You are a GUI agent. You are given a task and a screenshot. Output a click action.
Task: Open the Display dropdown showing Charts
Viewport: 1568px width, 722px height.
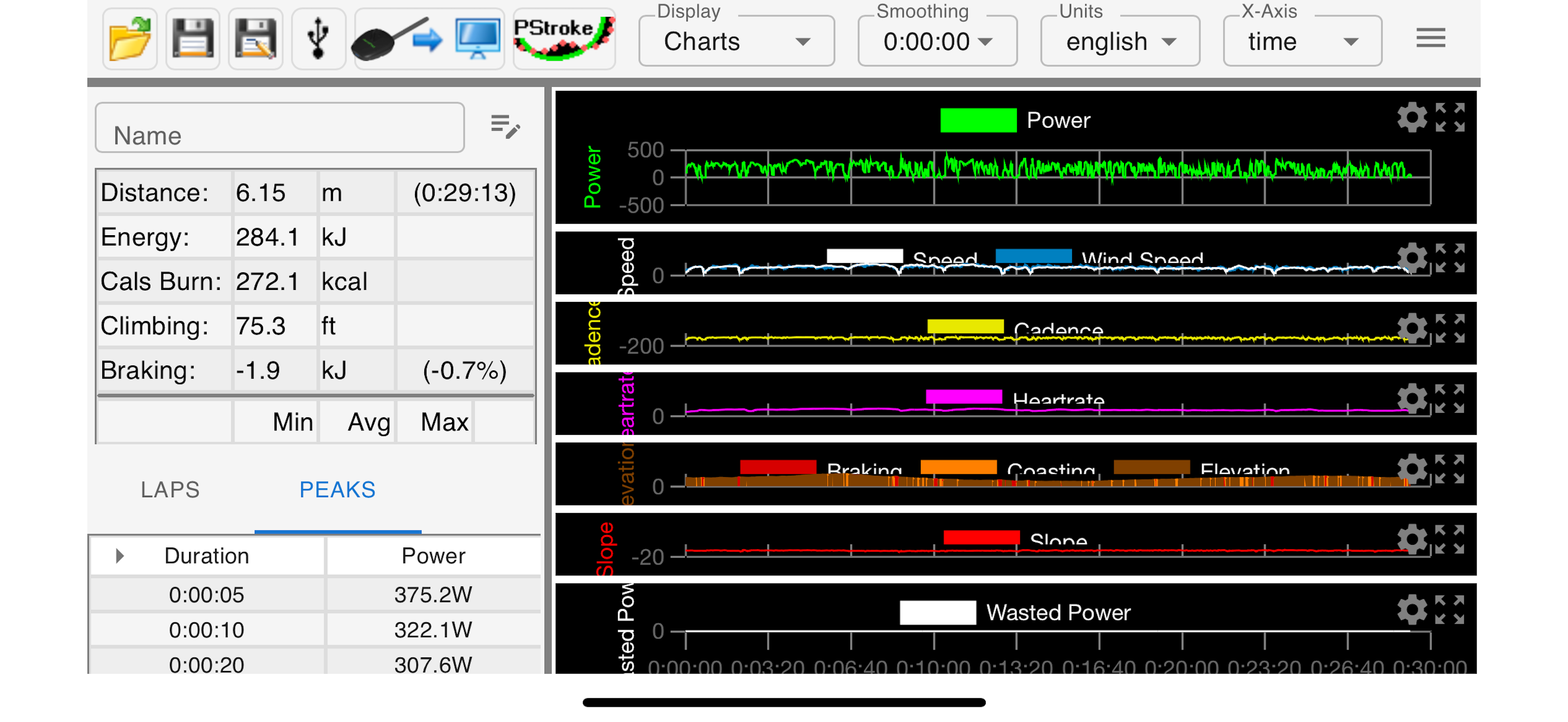[x=736, y=41]
